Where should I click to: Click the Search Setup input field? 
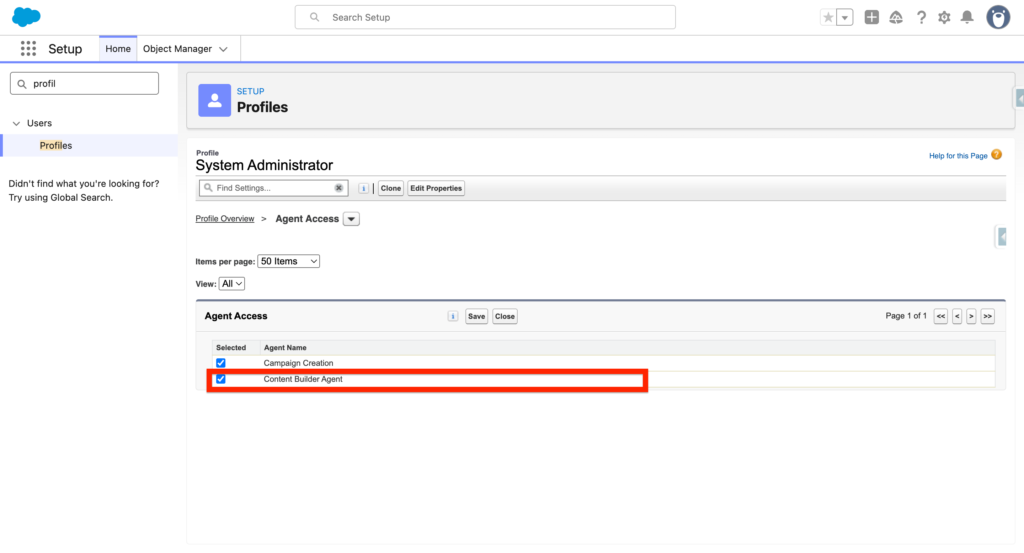pyautogui.click(x=485, y=17)
